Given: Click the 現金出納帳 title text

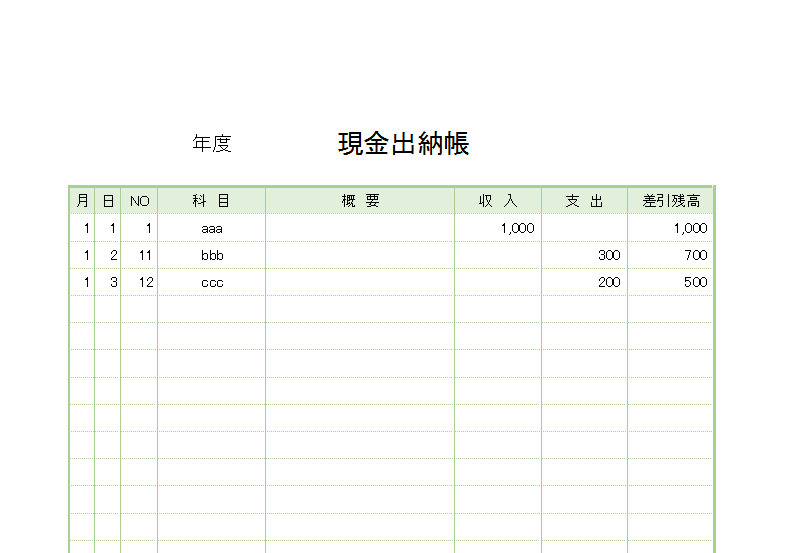Looking at the screenshot, I should [403, 144].
